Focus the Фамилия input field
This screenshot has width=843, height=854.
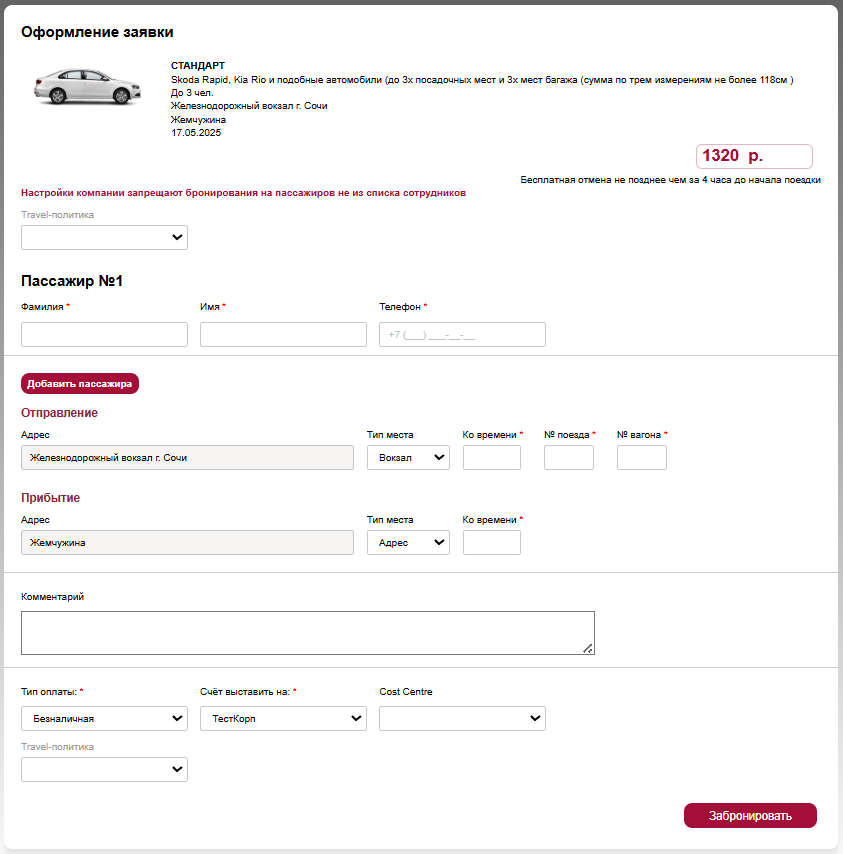pyautogui.click(x=105, y=334)
